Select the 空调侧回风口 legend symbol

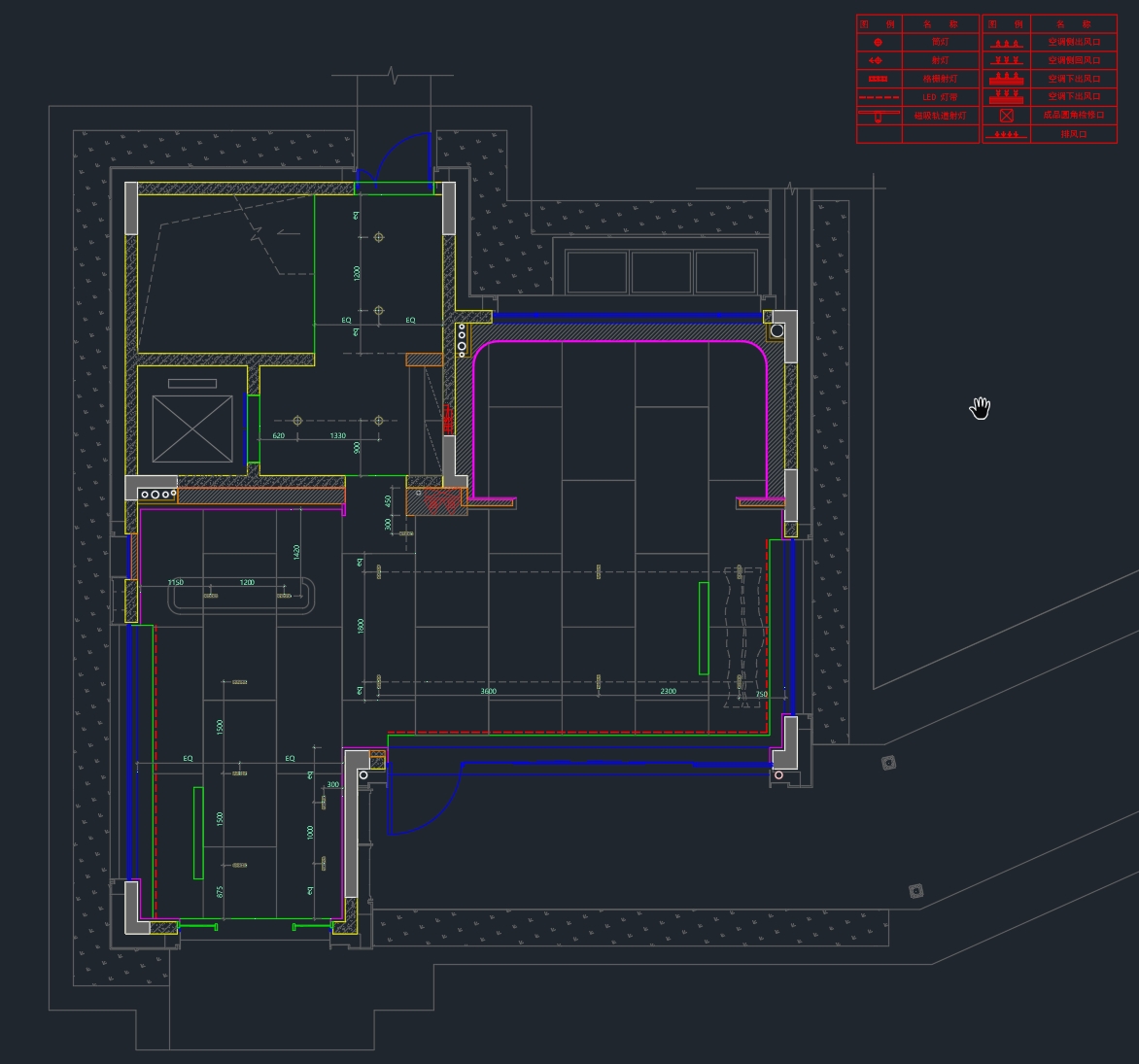pos(1007,60)
